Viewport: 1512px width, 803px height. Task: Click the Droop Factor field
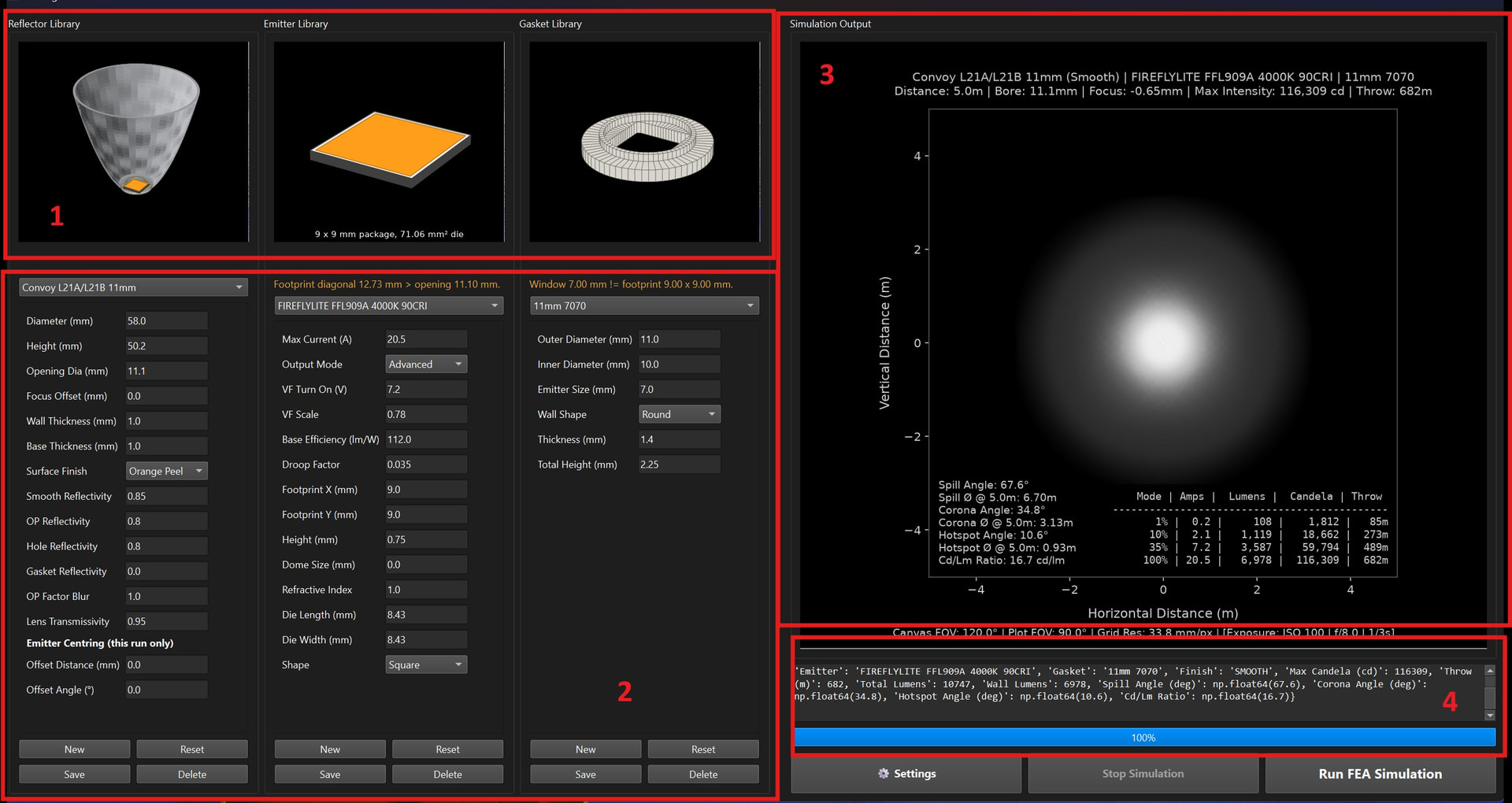(x=426, y=464)
